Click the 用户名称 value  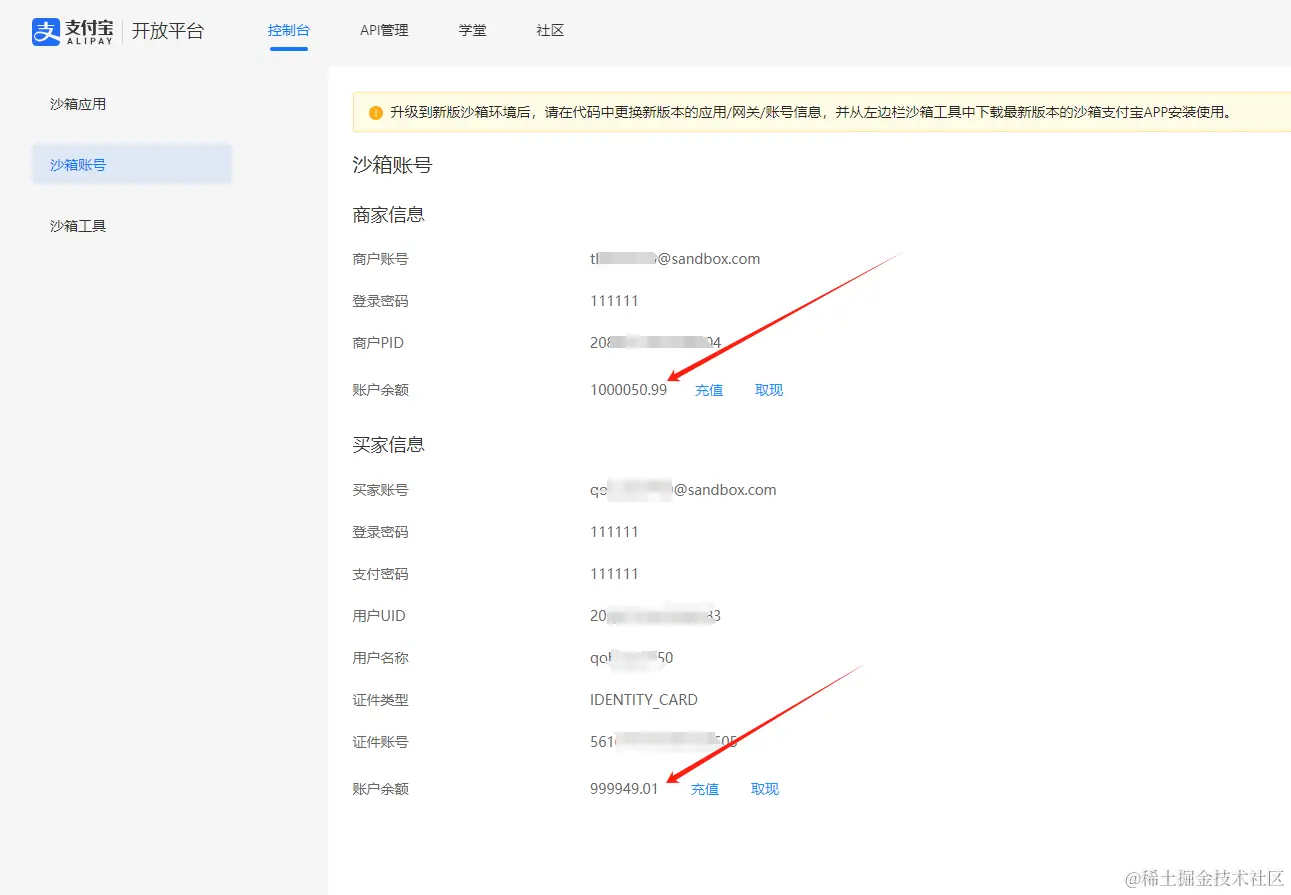point(632,658)
